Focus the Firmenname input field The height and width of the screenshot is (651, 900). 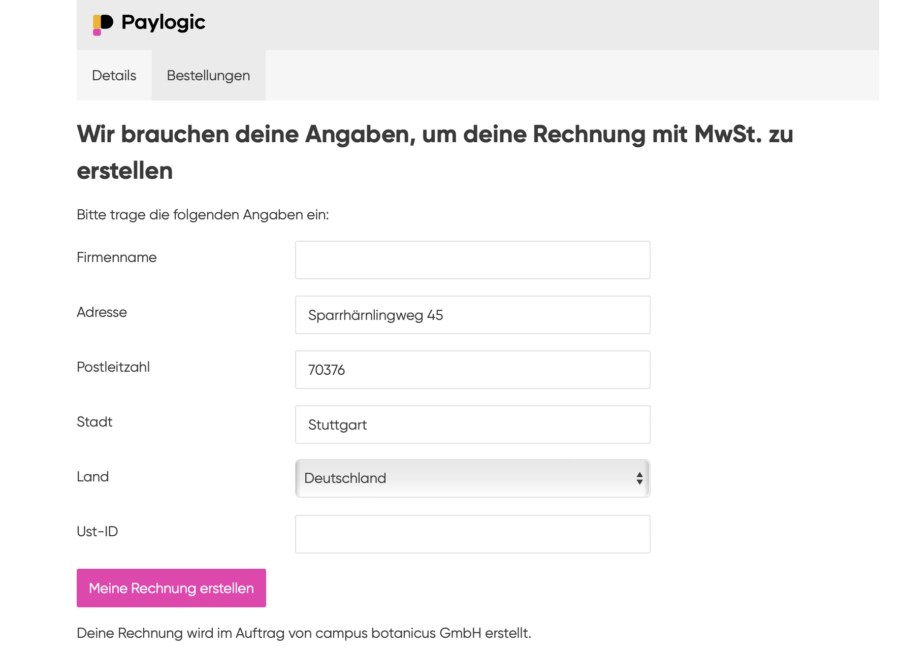tap(472, 260)
